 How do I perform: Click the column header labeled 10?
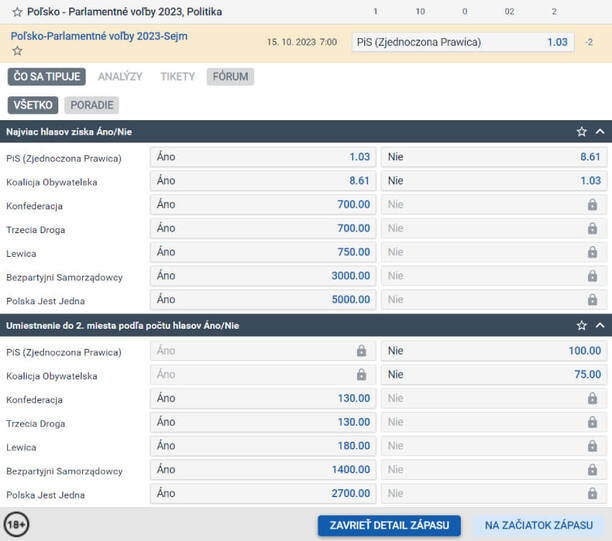click(x=420, y=12)
